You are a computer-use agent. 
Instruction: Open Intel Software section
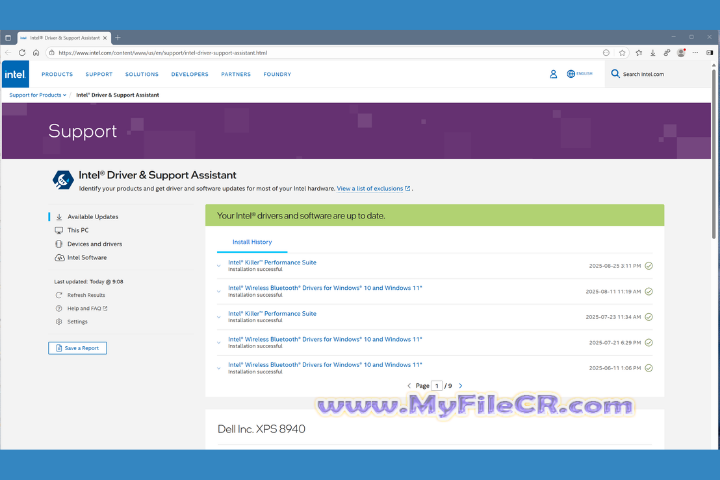87,258
